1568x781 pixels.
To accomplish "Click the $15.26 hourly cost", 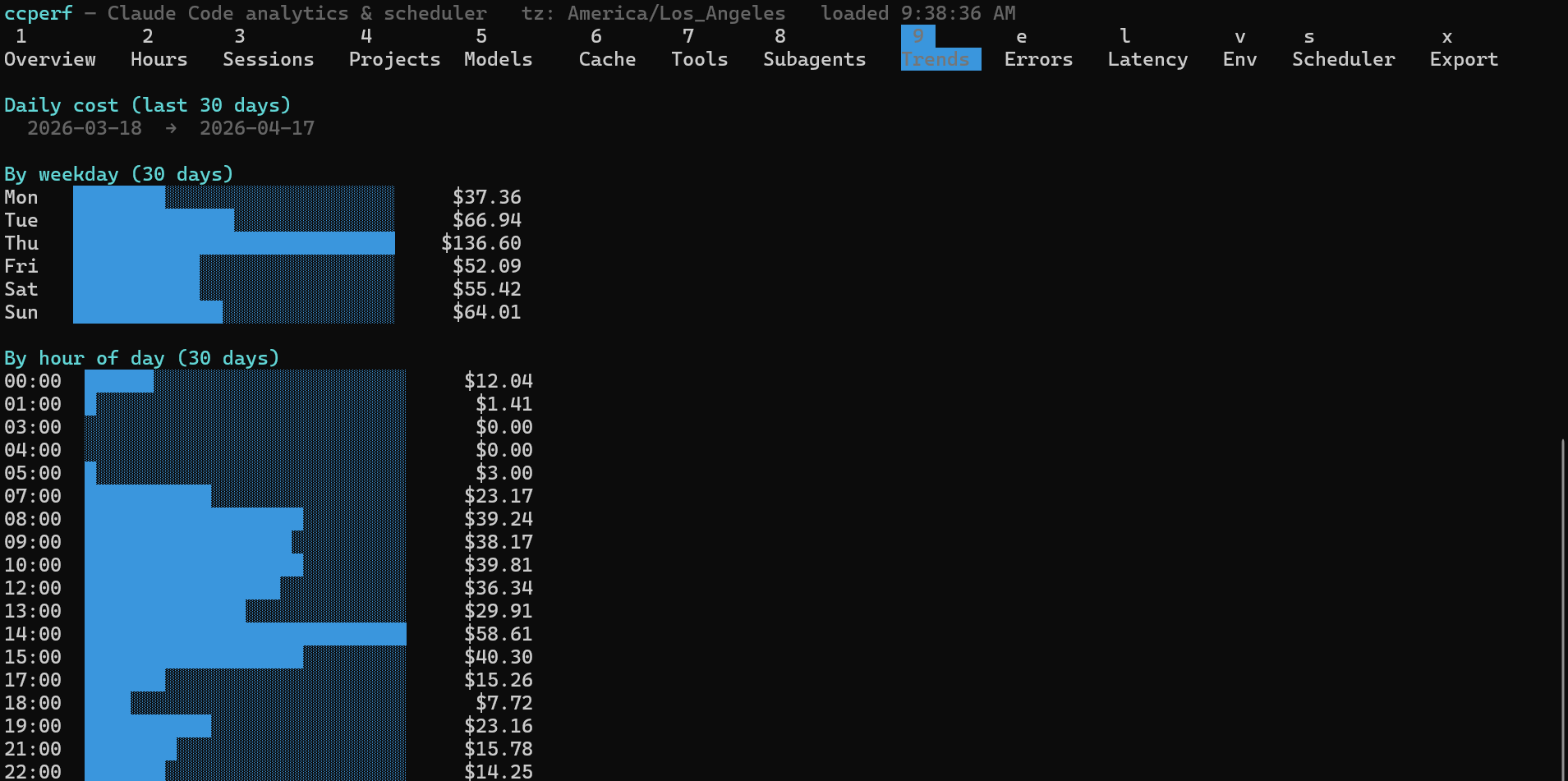I will (x=499, y=680).
